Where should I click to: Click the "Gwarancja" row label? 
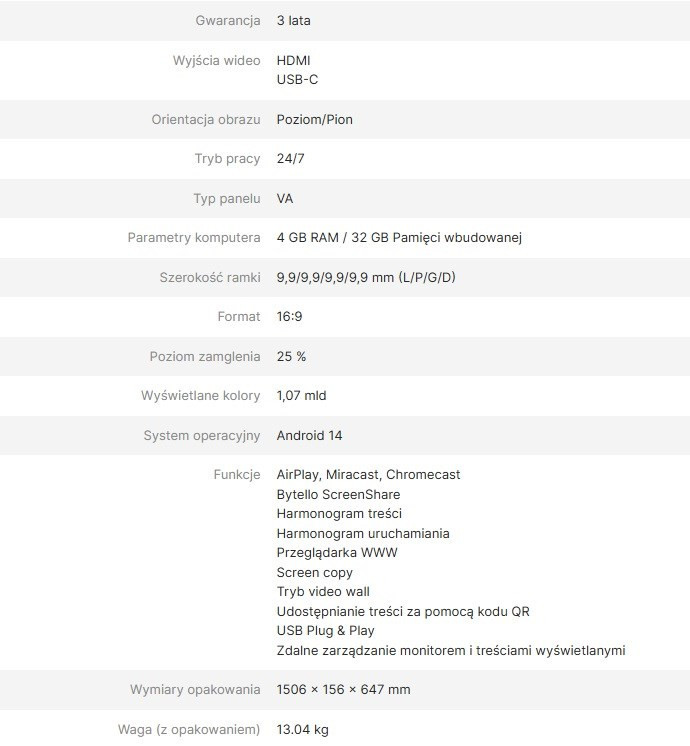click(x=227, y=20)
